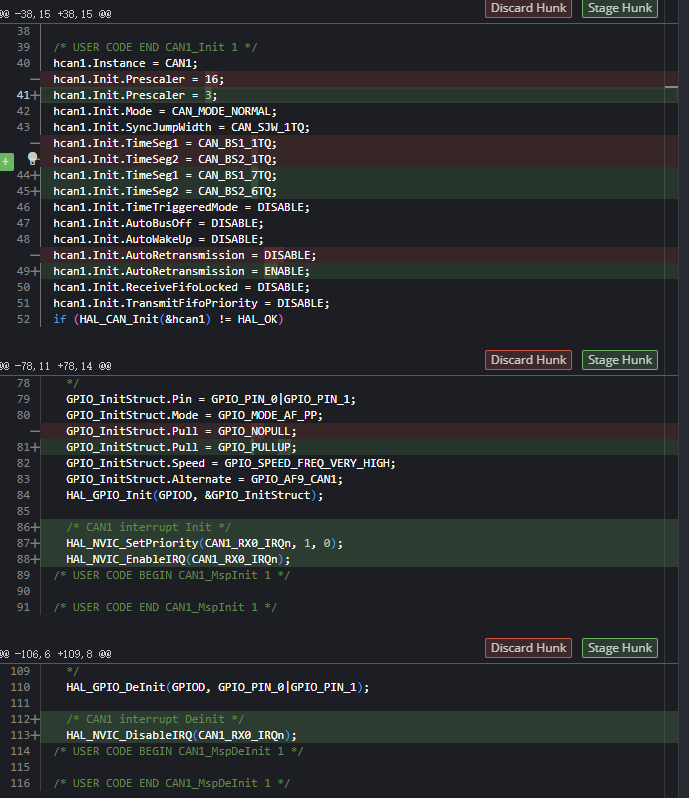Click the lightbulb icon beside TimeSeg2 line

(x=32, y=159)
